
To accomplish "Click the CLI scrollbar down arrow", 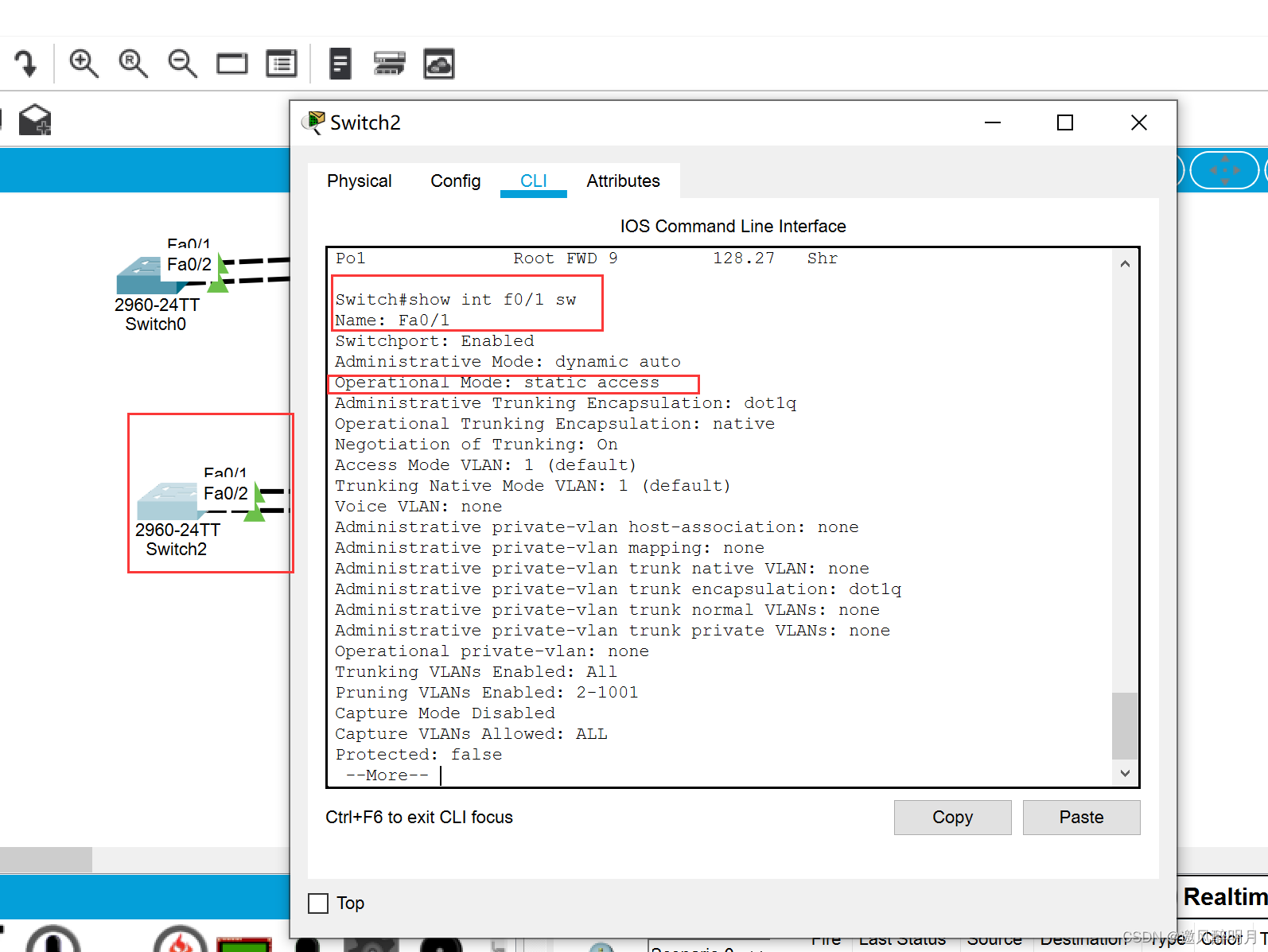I will pyautogui.click(x=1125, y=773).
